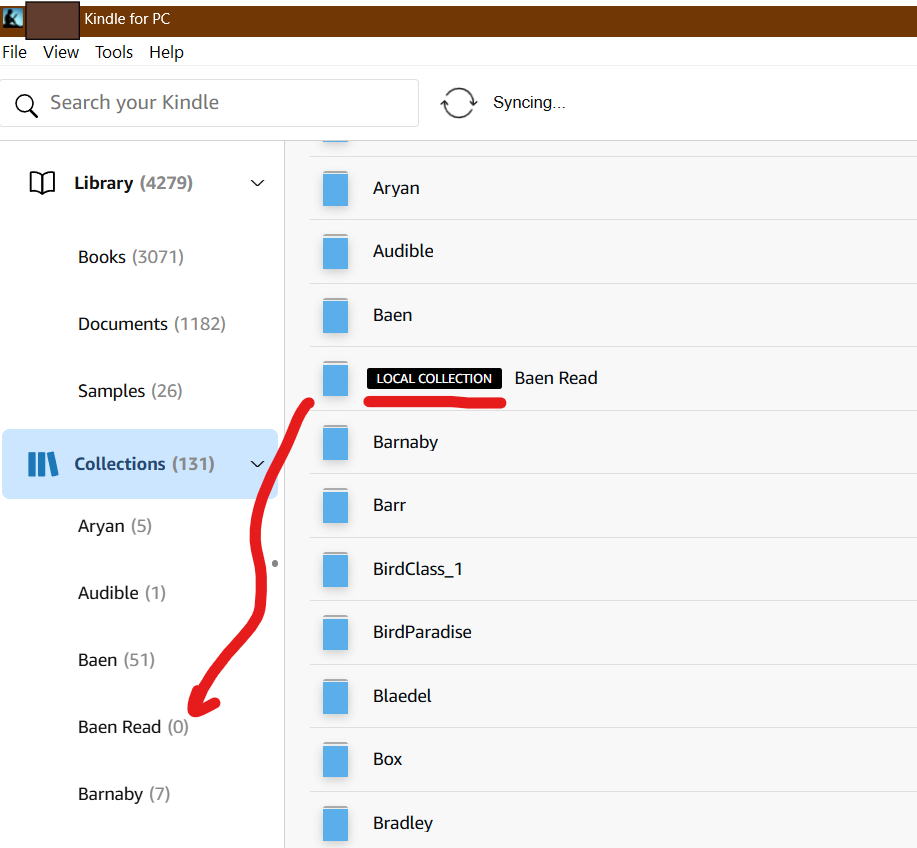
Task: Open Baen (51) sidebar collection
Action: coord(116,660)
